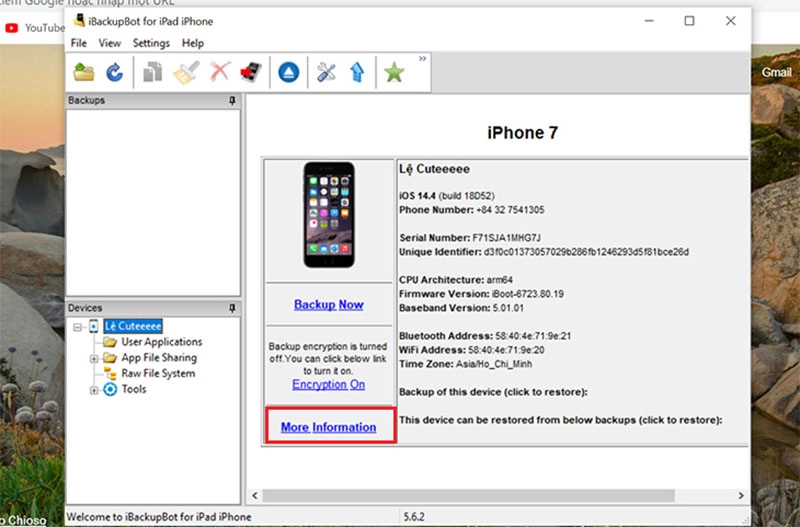Minimize the iBackupBot window
This screenshot has width=800, height=527.
(x=649, y=21)
